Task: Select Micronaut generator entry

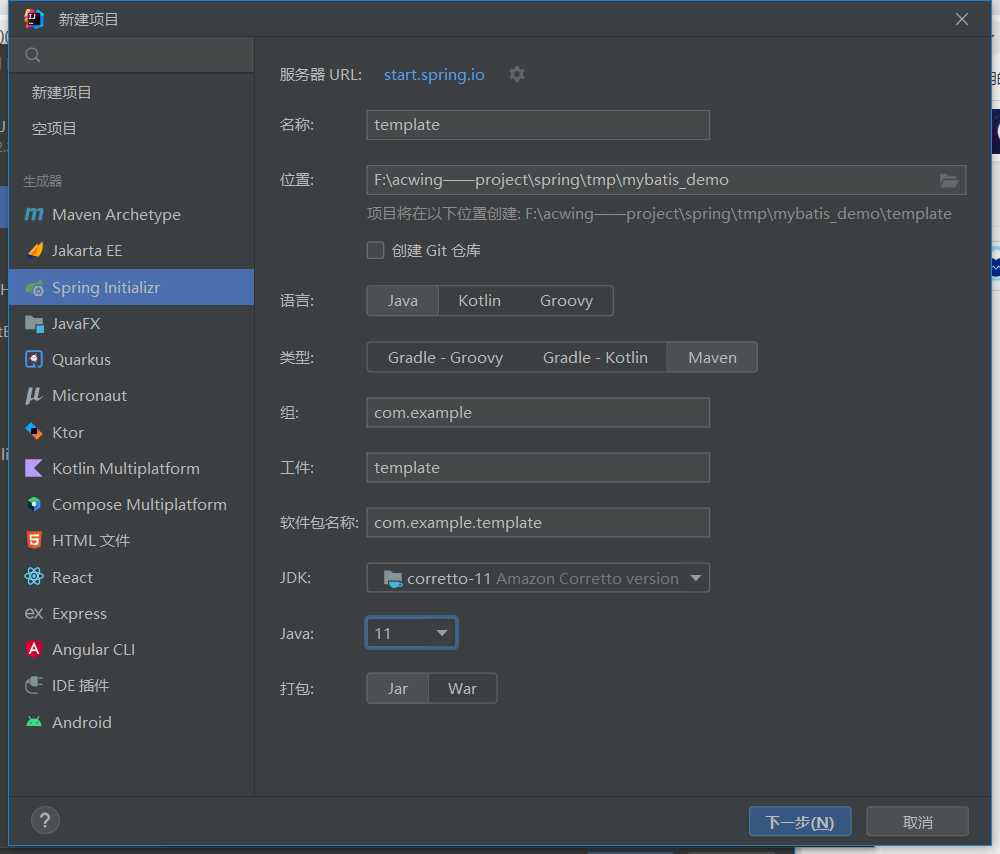Action: (x=131, y=395)
